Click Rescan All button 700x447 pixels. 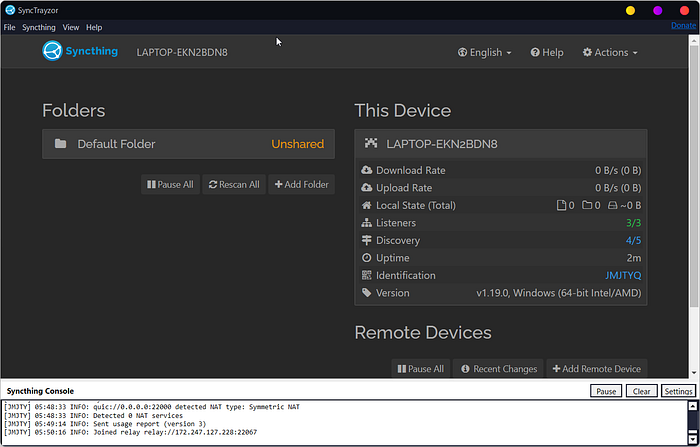(x=234, y=184)
